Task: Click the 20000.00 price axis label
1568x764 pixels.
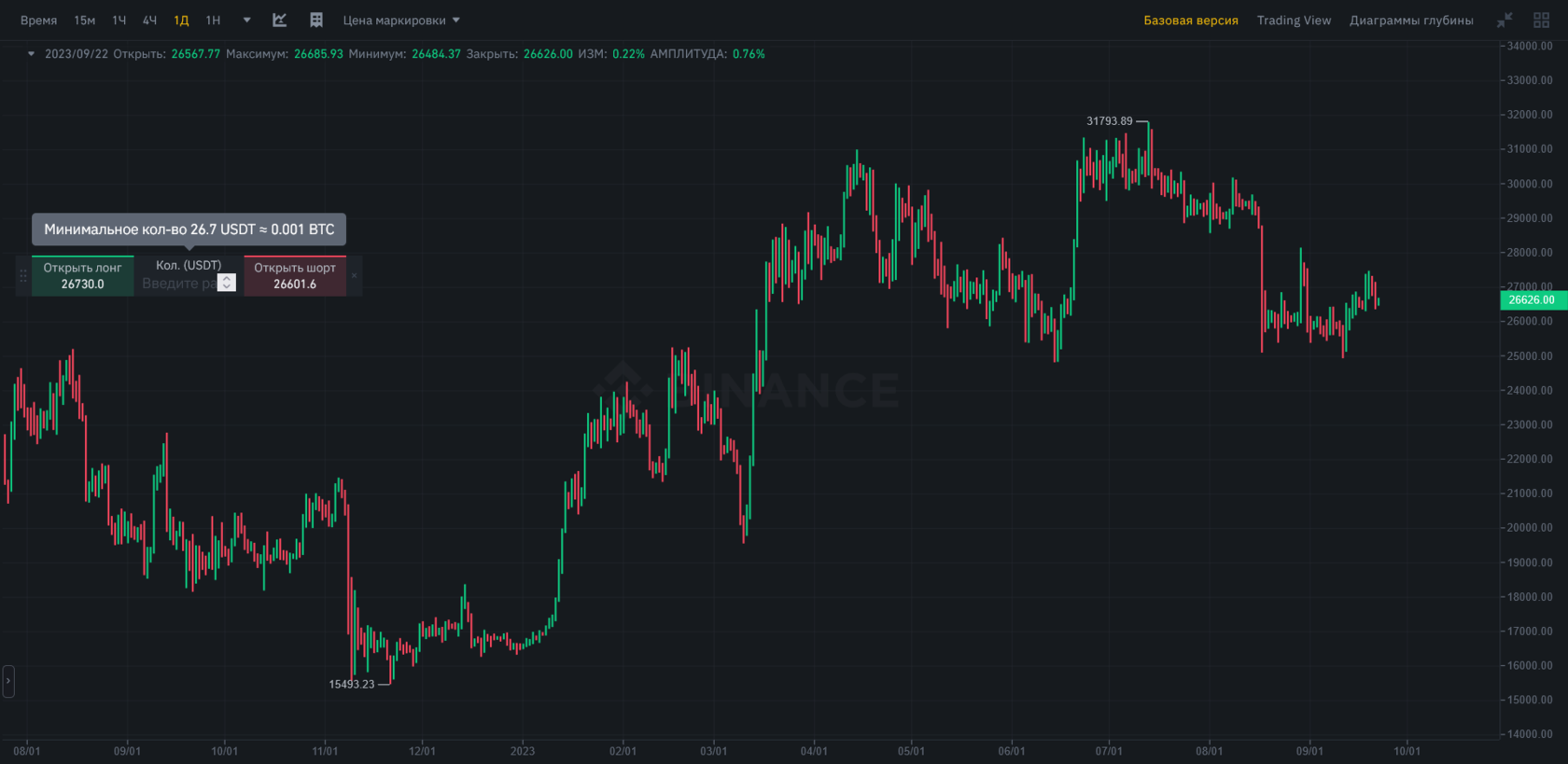Action: (1530, 528)
